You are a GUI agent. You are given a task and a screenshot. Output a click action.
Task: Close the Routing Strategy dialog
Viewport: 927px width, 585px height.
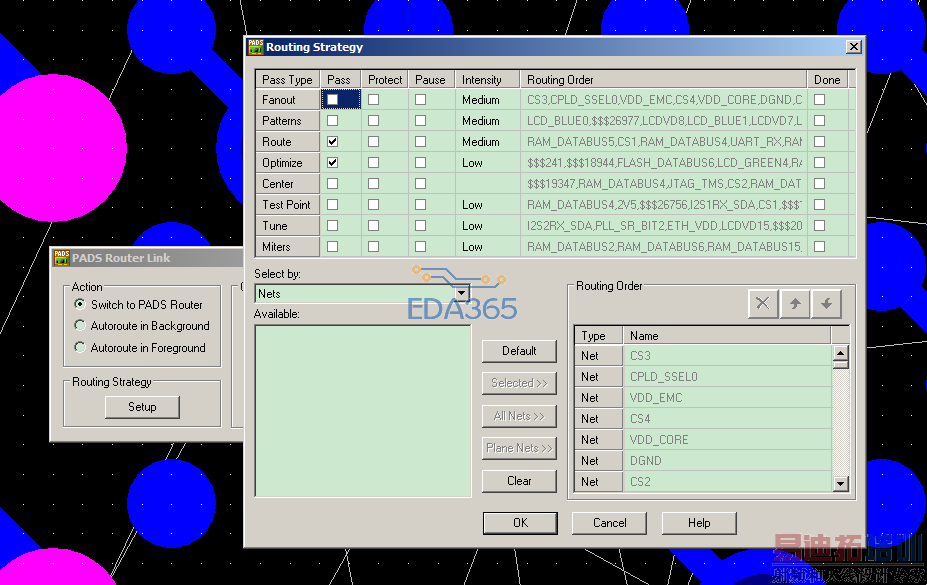pos(853,47)
